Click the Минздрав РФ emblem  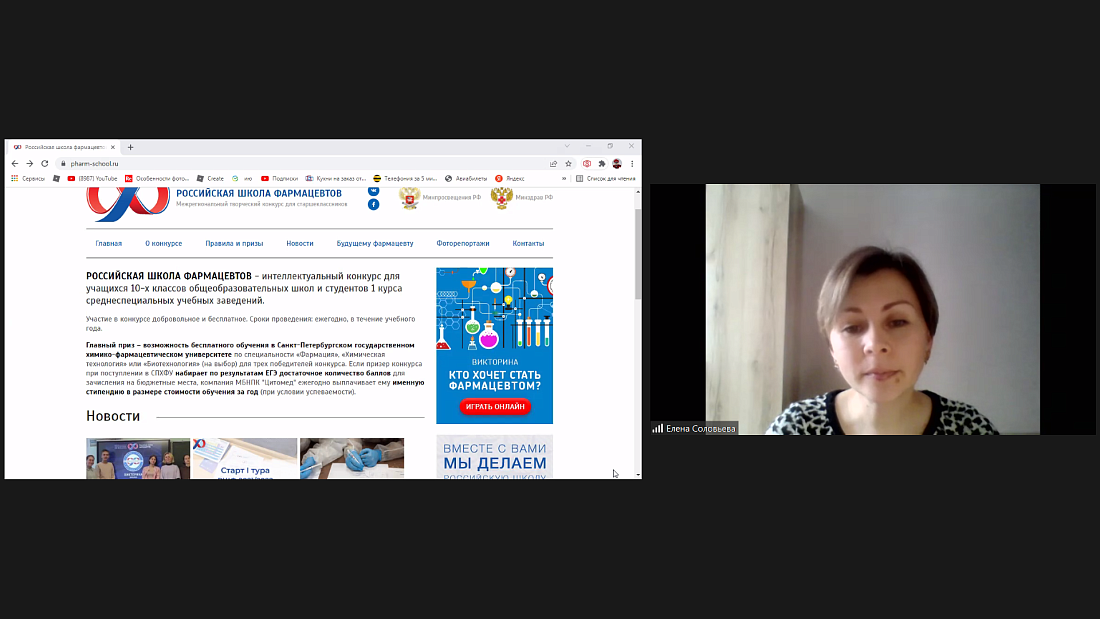click(x=501, y=197)
